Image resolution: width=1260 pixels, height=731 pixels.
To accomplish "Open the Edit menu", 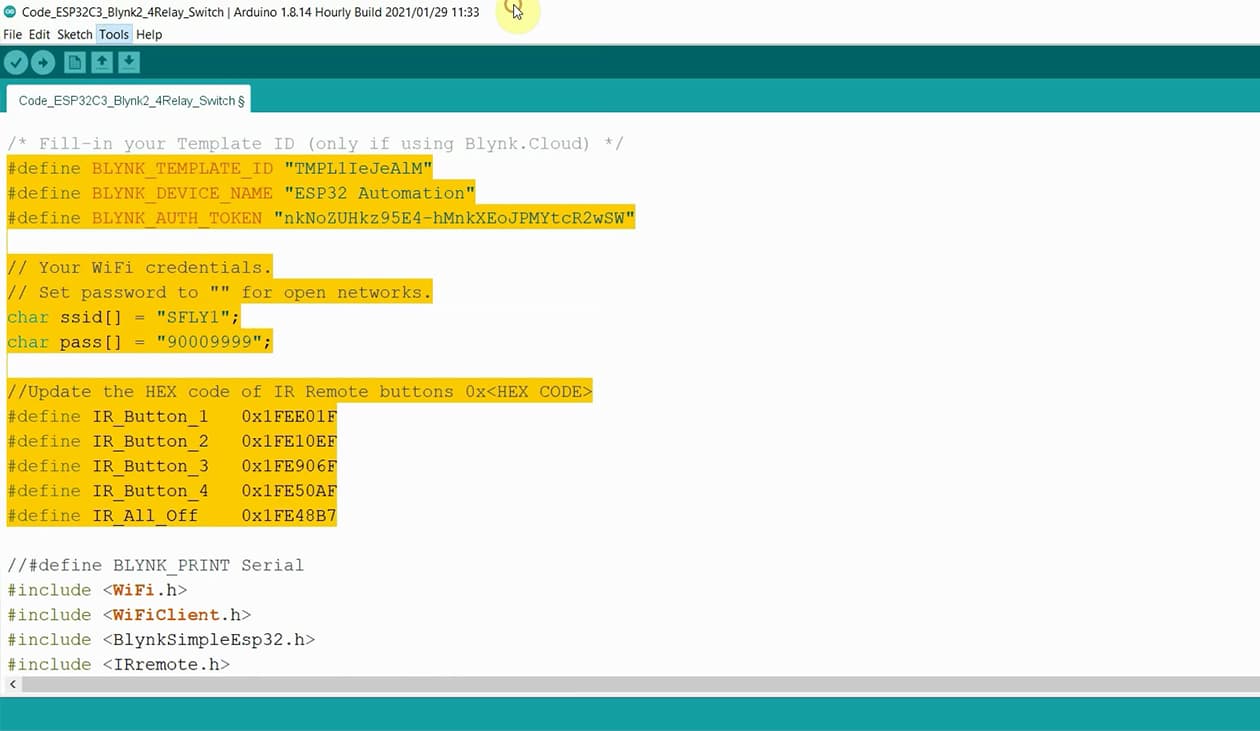I will tap(38, 34).
